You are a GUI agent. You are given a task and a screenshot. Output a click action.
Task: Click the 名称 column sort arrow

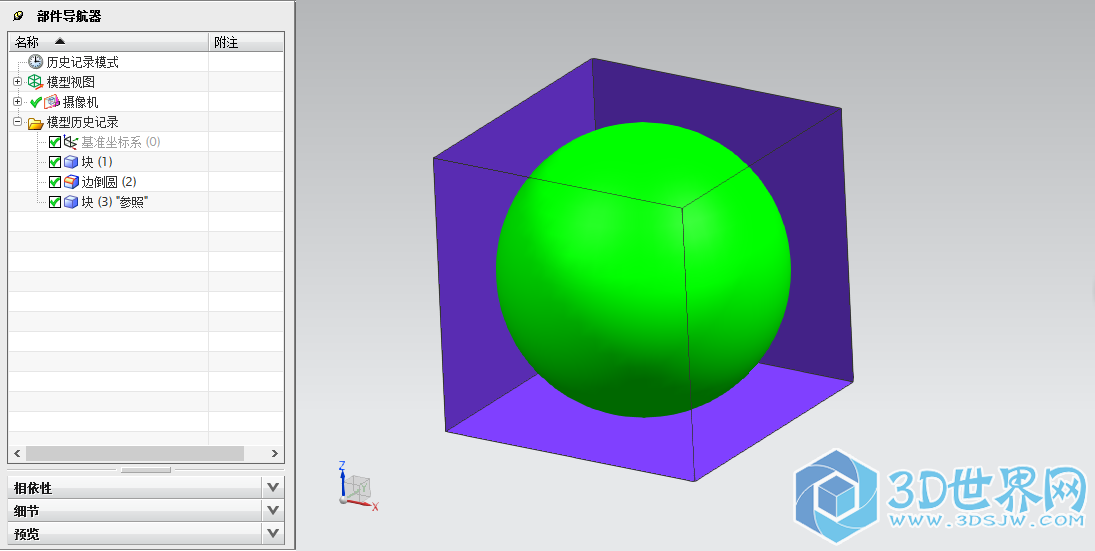(x=60, y=41)
